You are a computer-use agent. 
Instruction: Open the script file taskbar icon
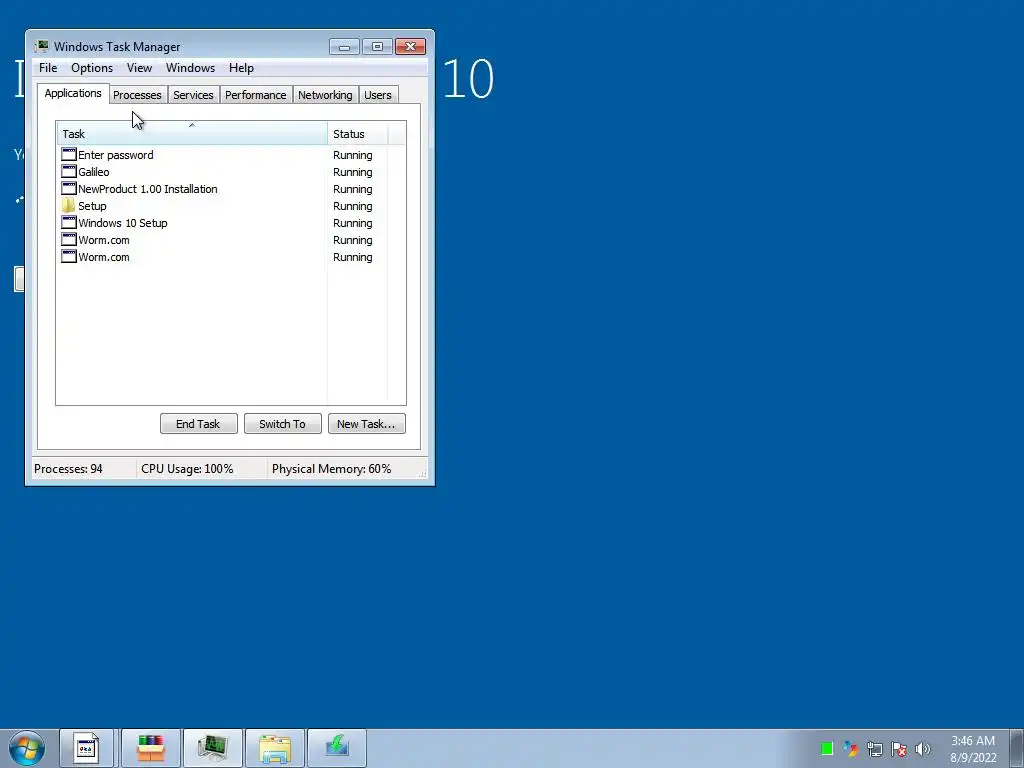[x=87, y=748]
